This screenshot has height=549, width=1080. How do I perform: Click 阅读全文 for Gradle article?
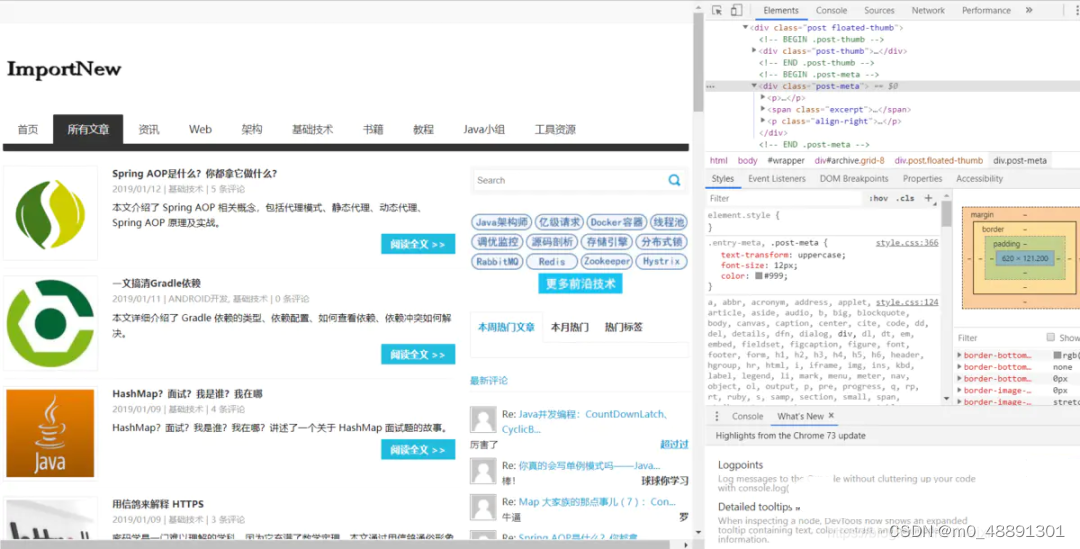[418, 354]
